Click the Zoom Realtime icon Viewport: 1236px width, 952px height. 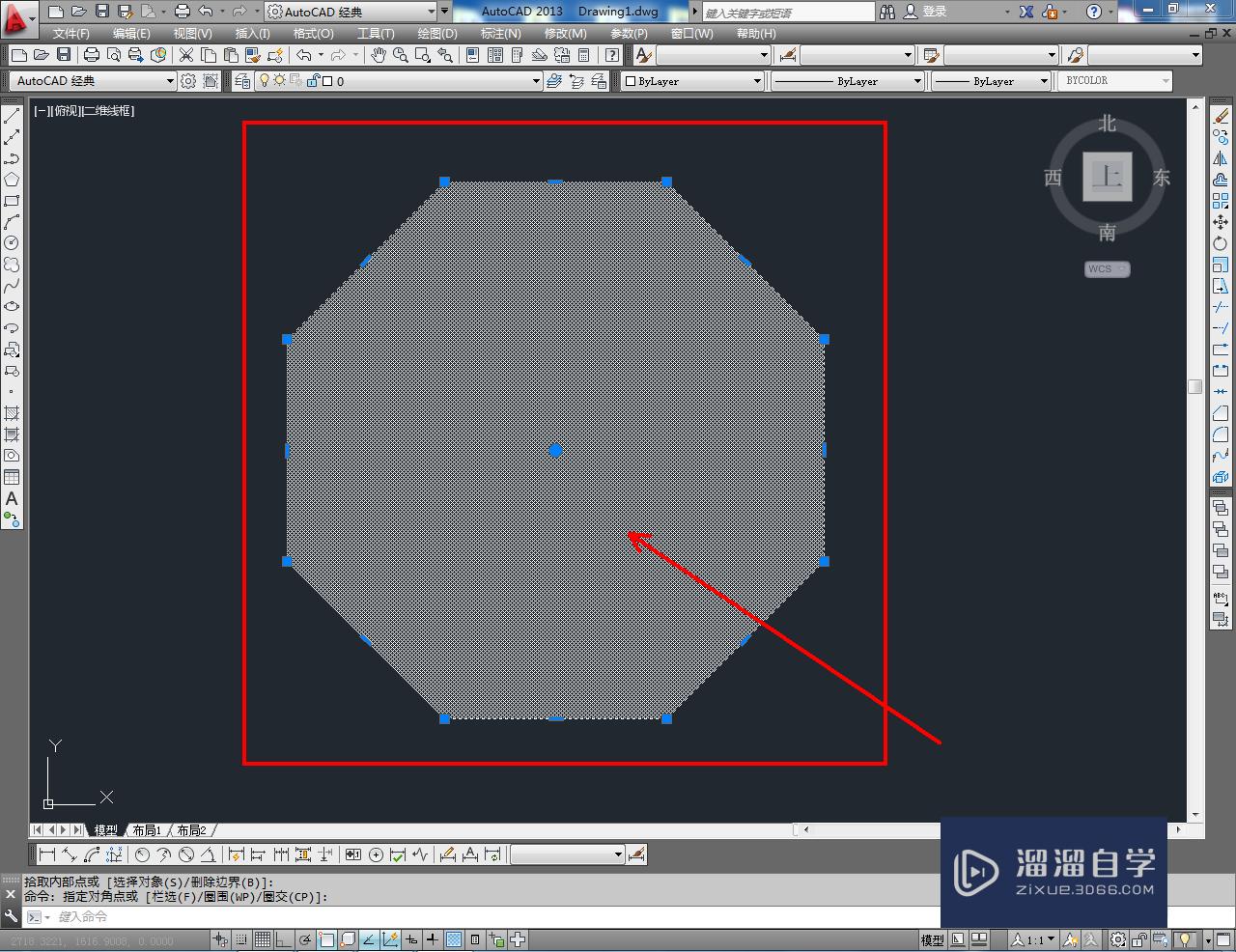(x=401, y=55)
